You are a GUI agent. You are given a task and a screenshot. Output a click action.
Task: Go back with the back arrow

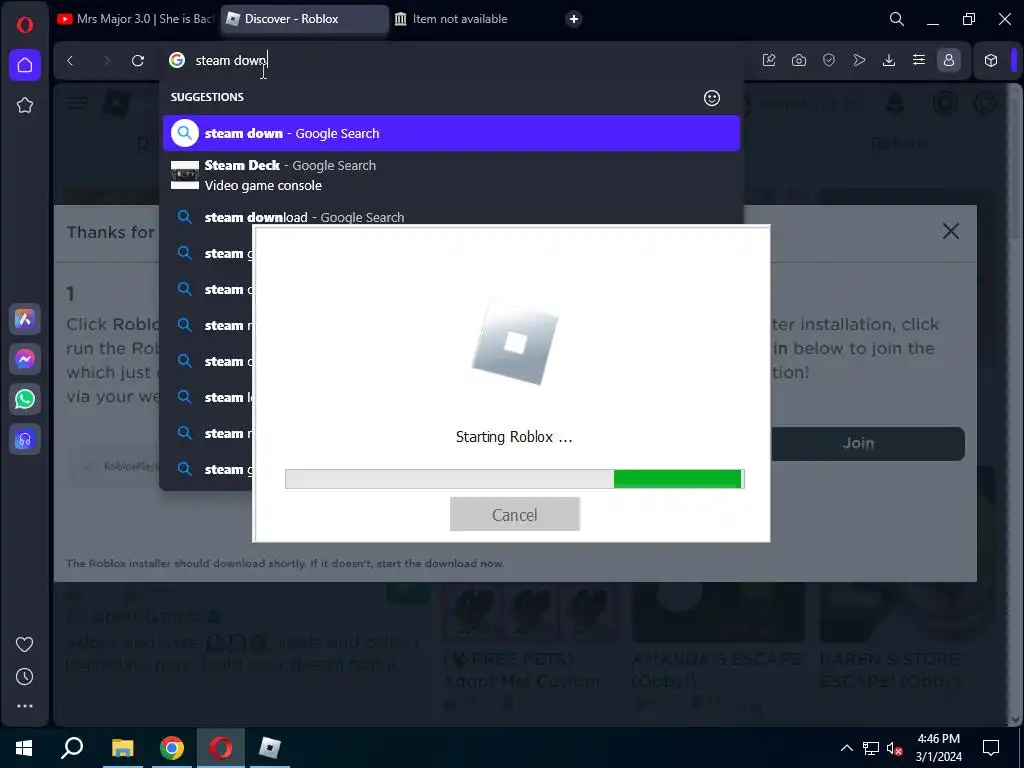(x=71, y=60)
